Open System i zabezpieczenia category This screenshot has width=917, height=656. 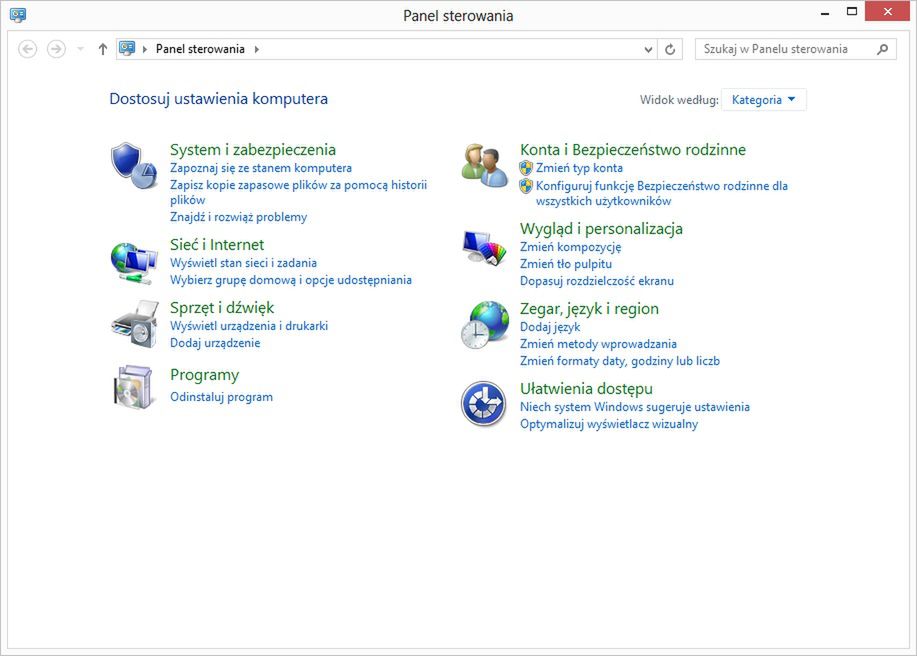pyautogui.click(x=253, y=150)
